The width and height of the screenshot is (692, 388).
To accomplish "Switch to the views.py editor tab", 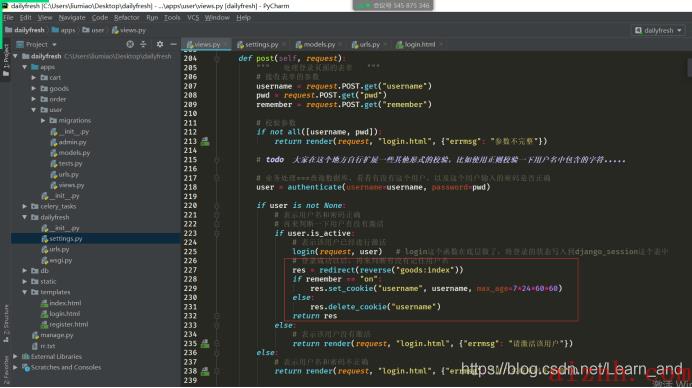I will [206, 45].
